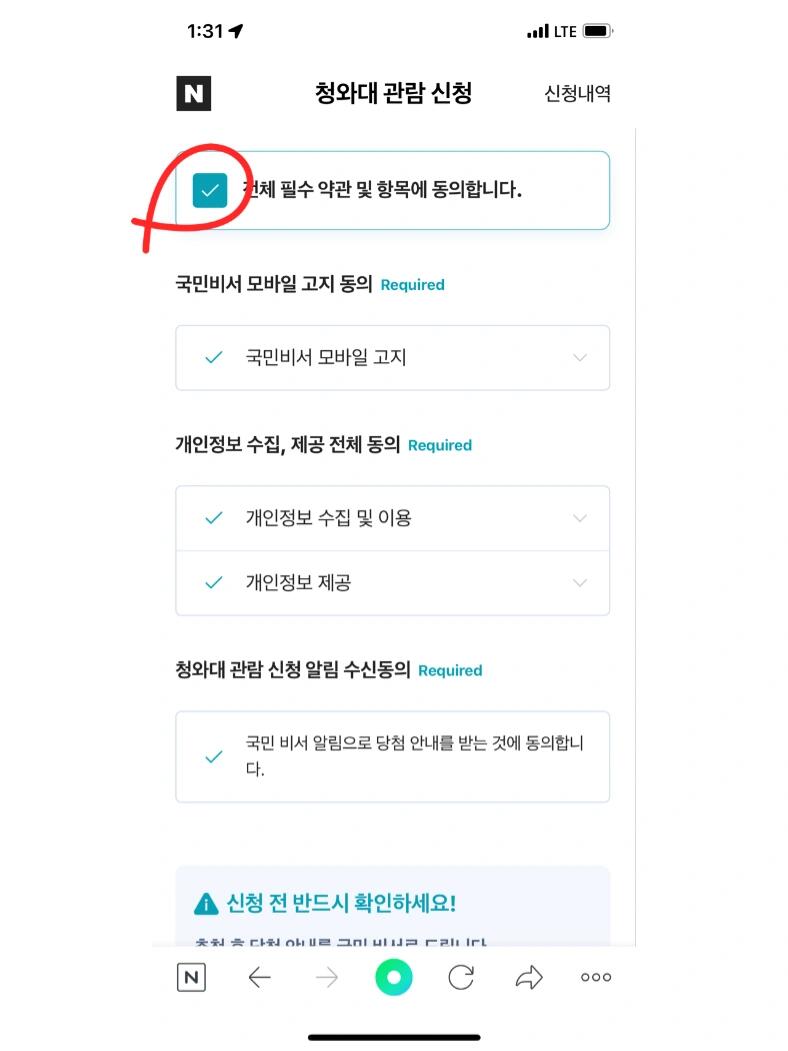
Task: Tap the warning triangle icon in notice
Action: tap(206, 904)
